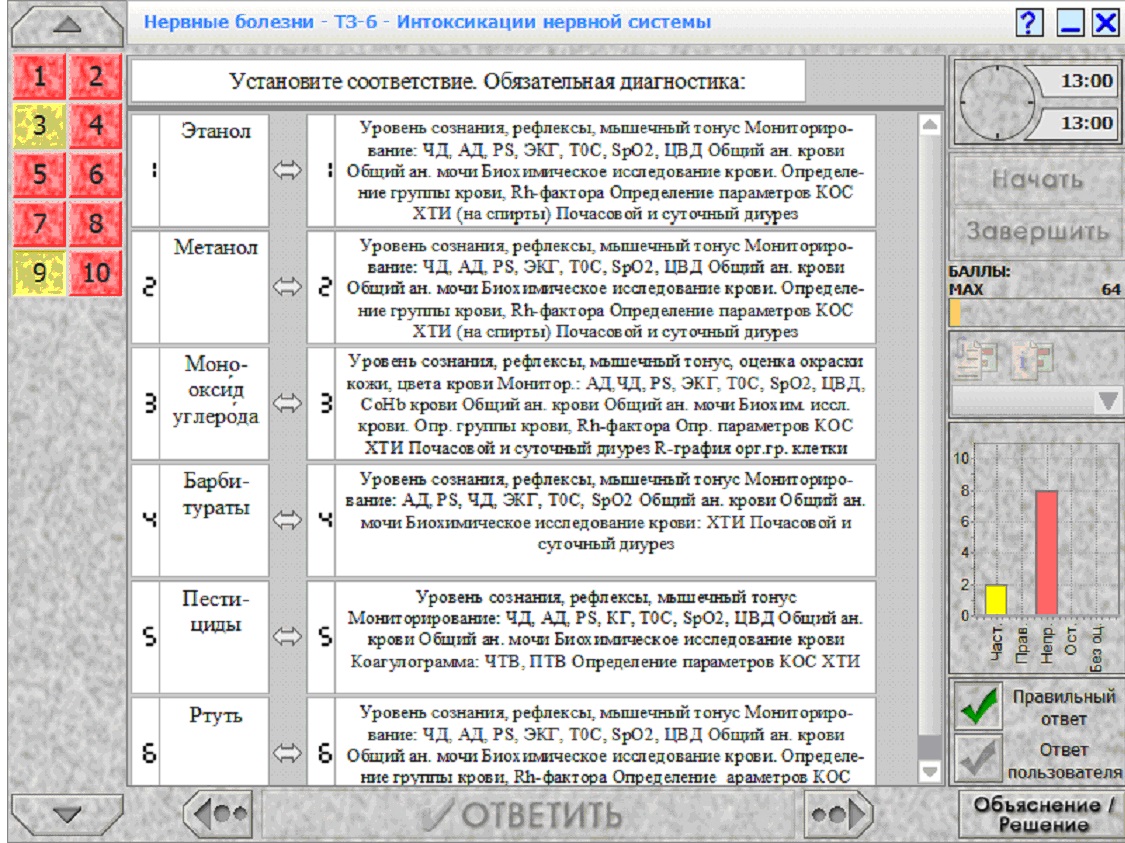Viewport: 1125px width, 843px height.
Task: Go to next question arrow button
Action: (838, 814)
